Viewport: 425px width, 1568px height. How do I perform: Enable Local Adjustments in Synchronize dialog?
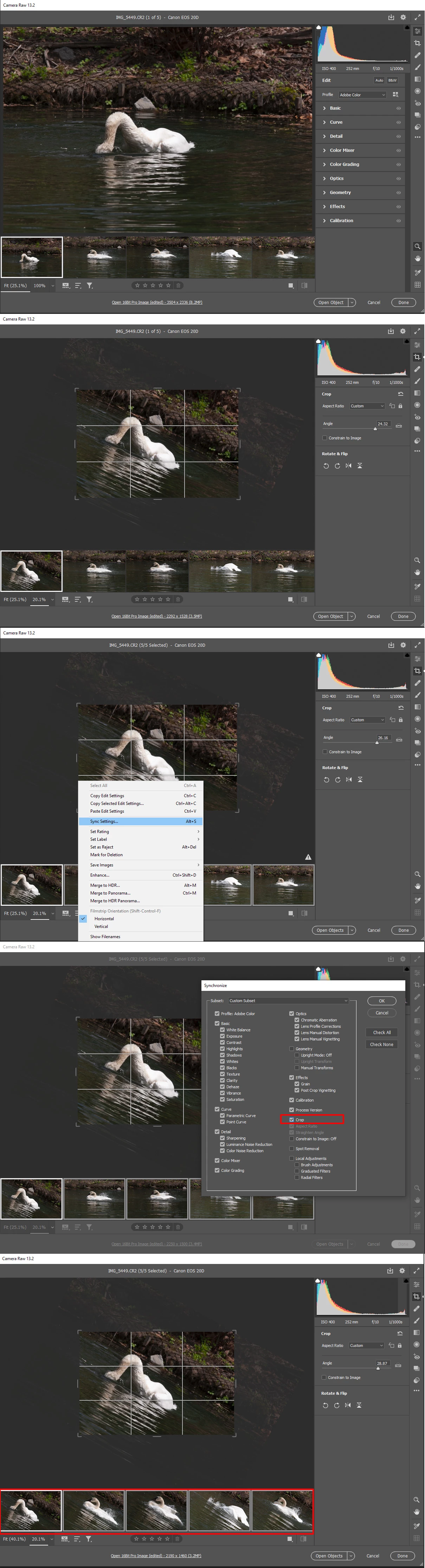pos(292,1159)
